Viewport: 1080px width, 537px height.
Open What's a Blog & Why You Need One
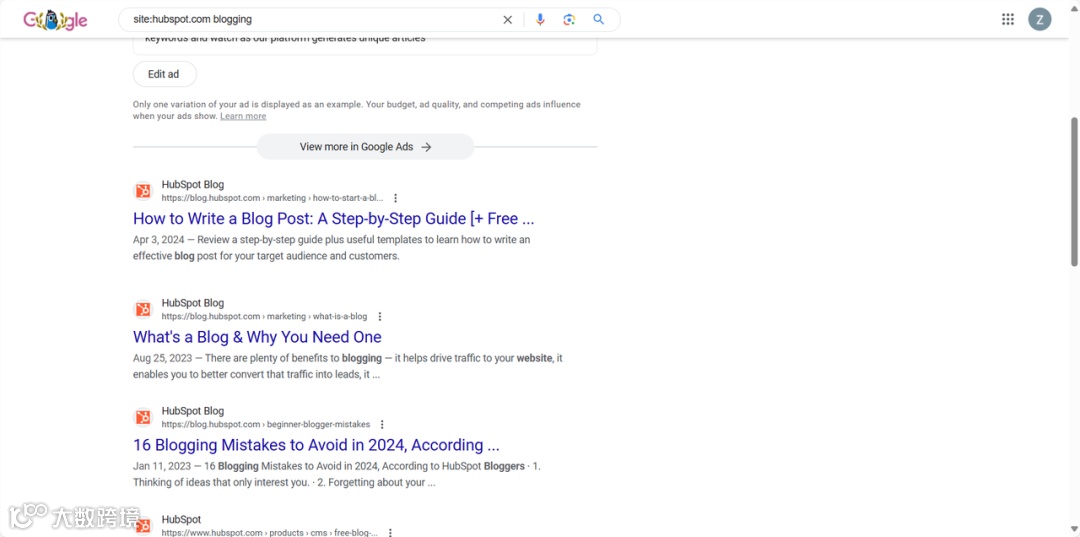(257, 337)
